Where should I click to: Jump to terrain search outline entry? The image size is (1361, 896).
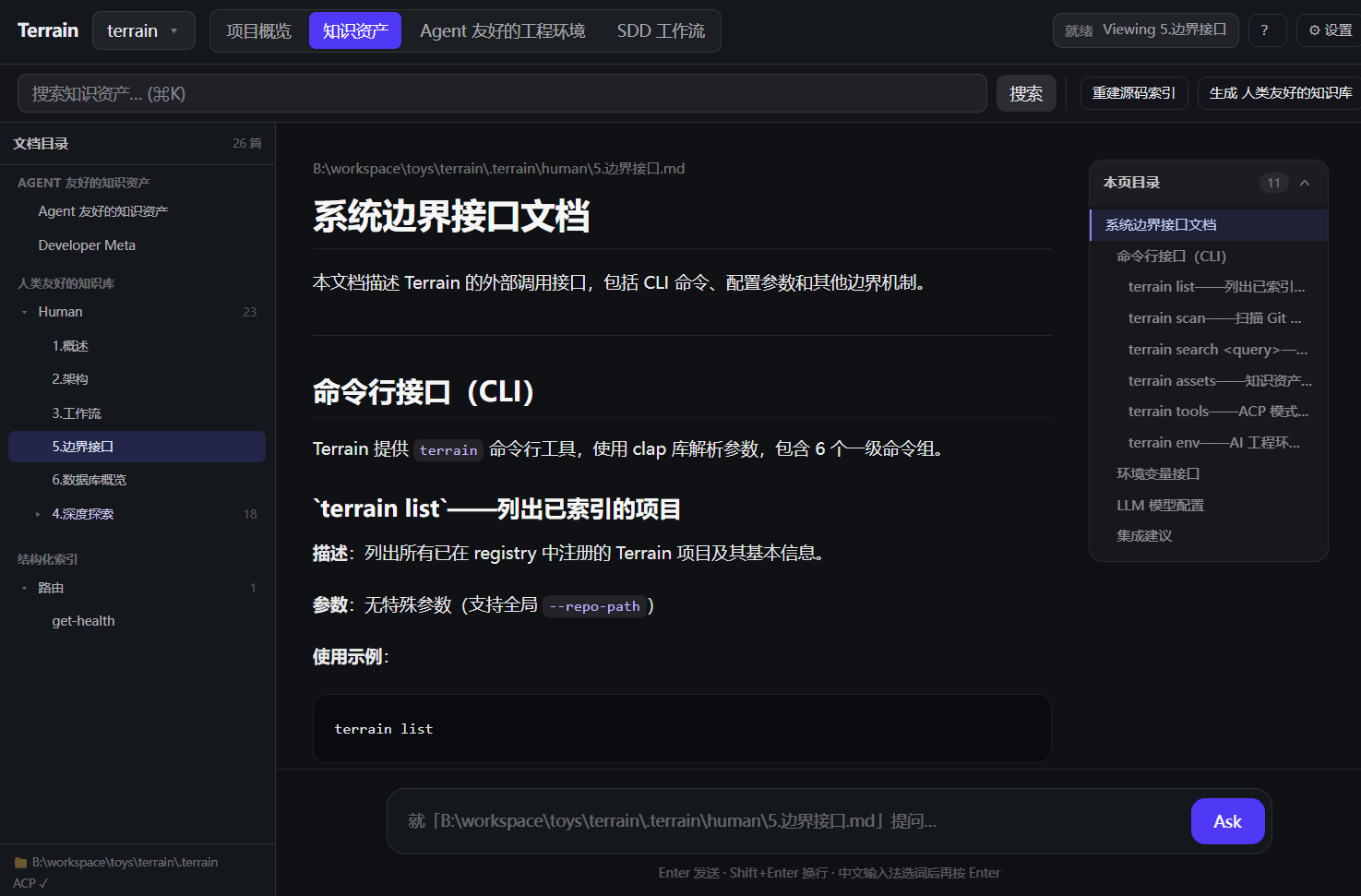pos(1209,350)
